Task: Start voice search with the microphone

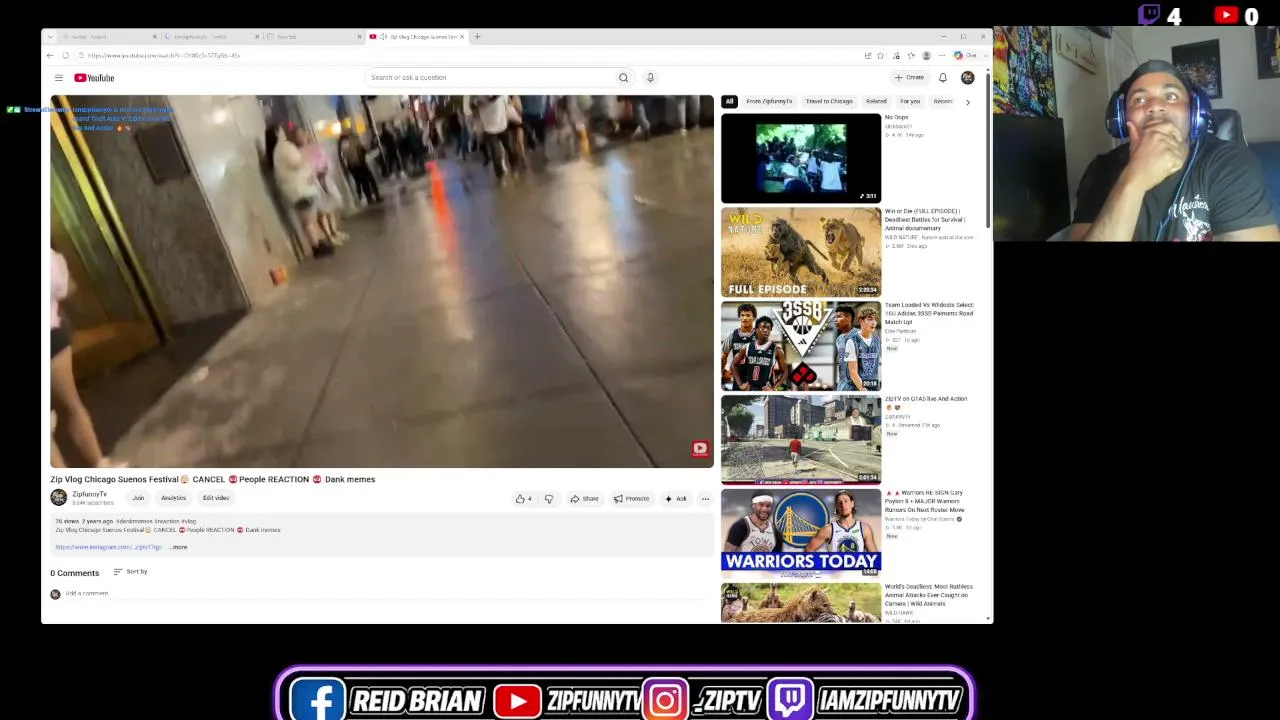Action: coord(650,78)
